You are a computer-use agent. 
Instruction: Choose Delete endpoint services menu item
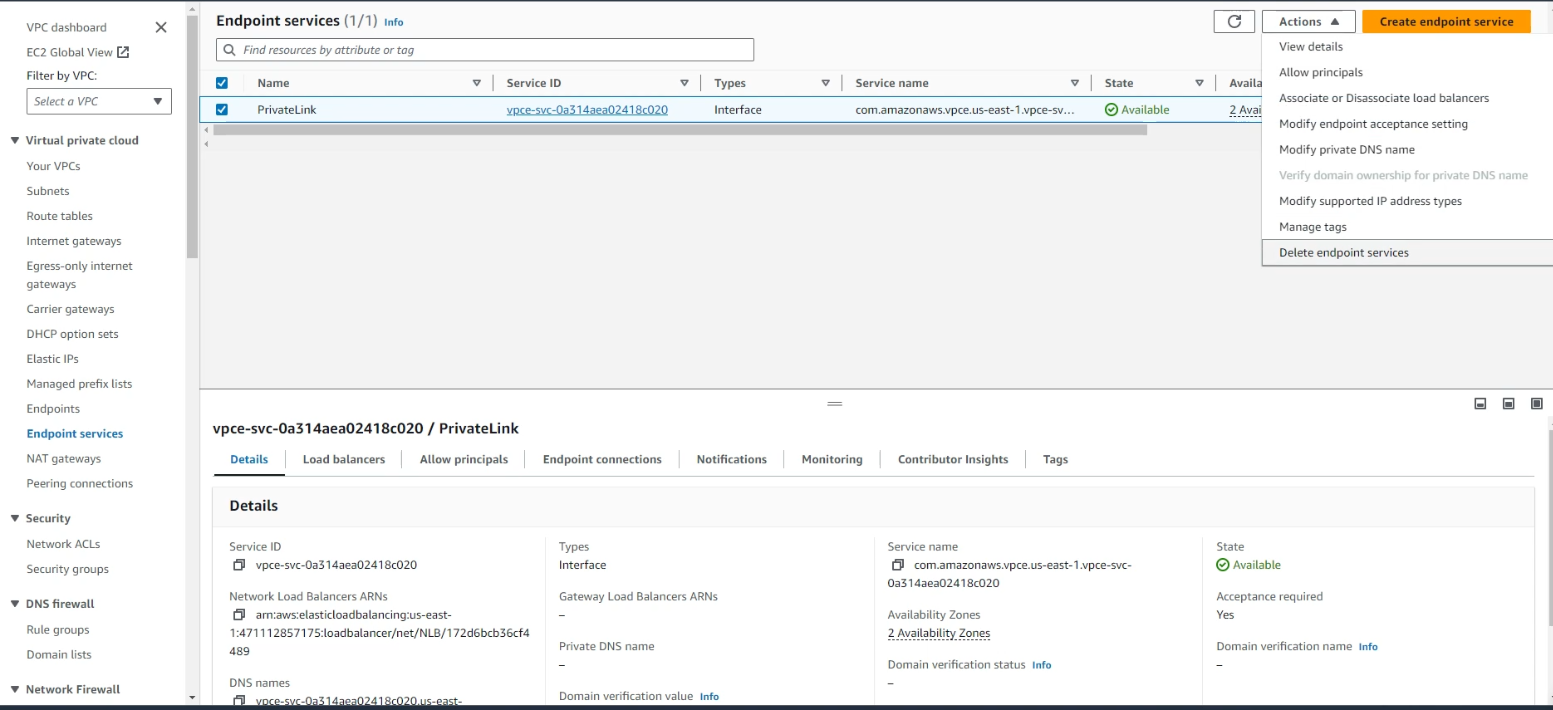1343,253
